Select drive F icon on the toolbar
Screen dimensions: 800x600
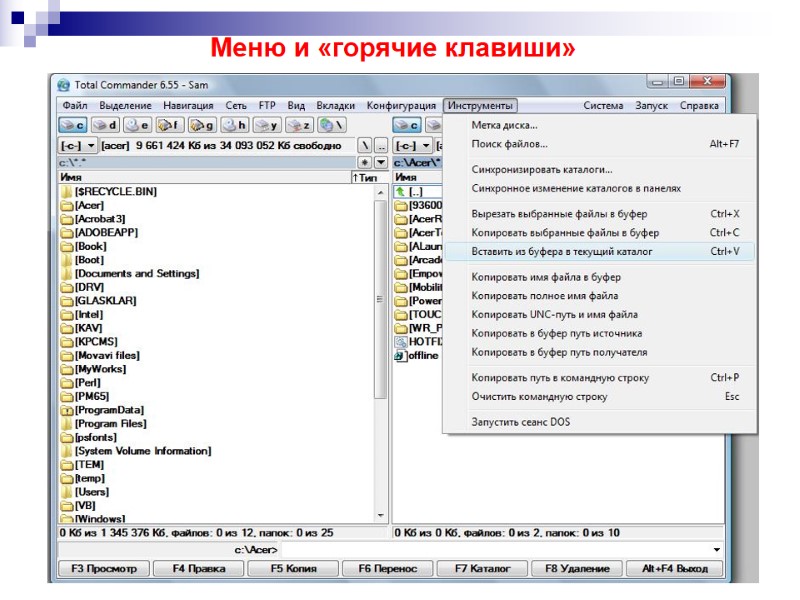click(x=169, y=124)
